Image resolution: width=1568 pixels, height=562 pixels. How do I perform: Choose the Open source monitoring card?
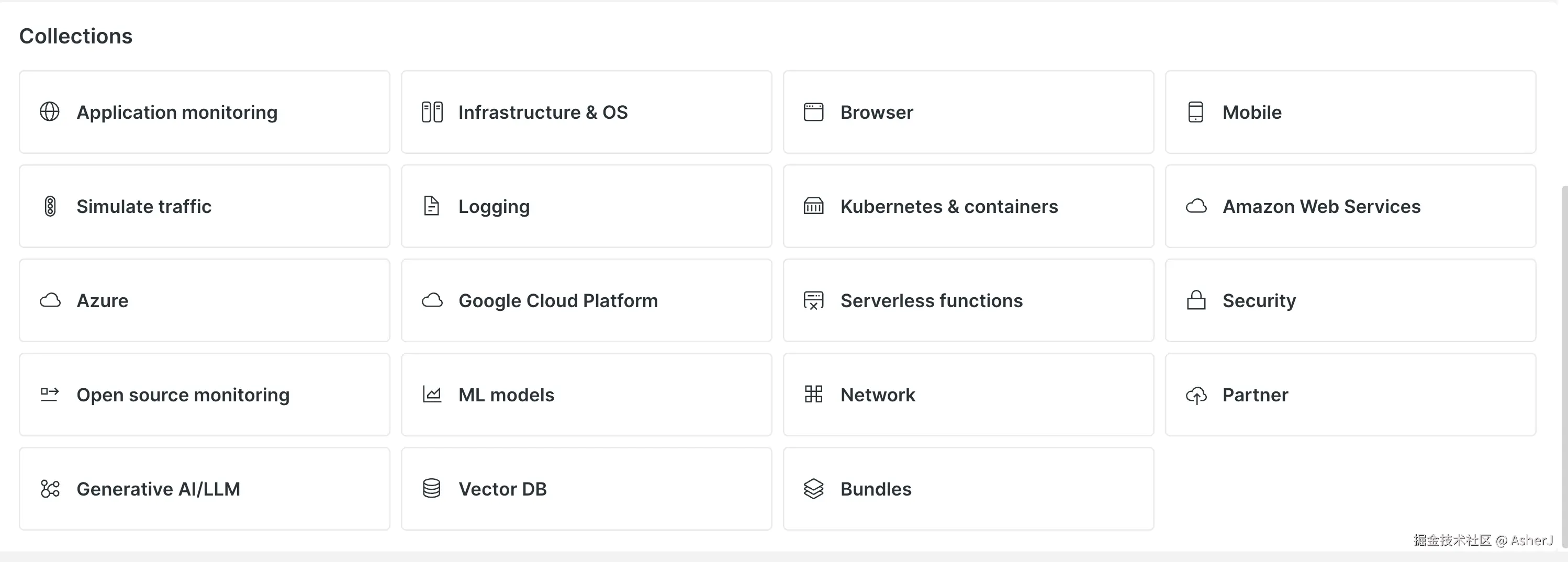204,395
